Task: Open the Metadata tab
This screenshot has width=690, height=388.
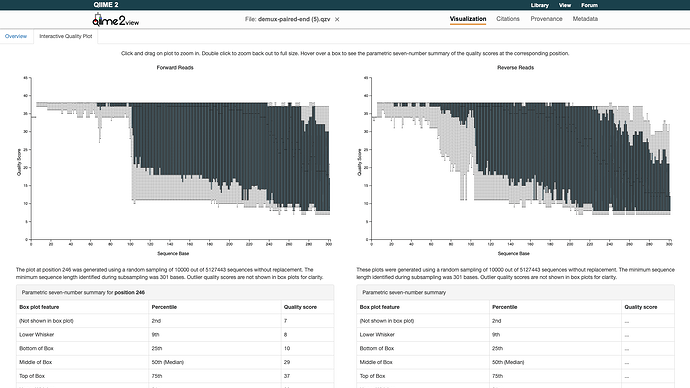Action: click(x=585, y=19)
